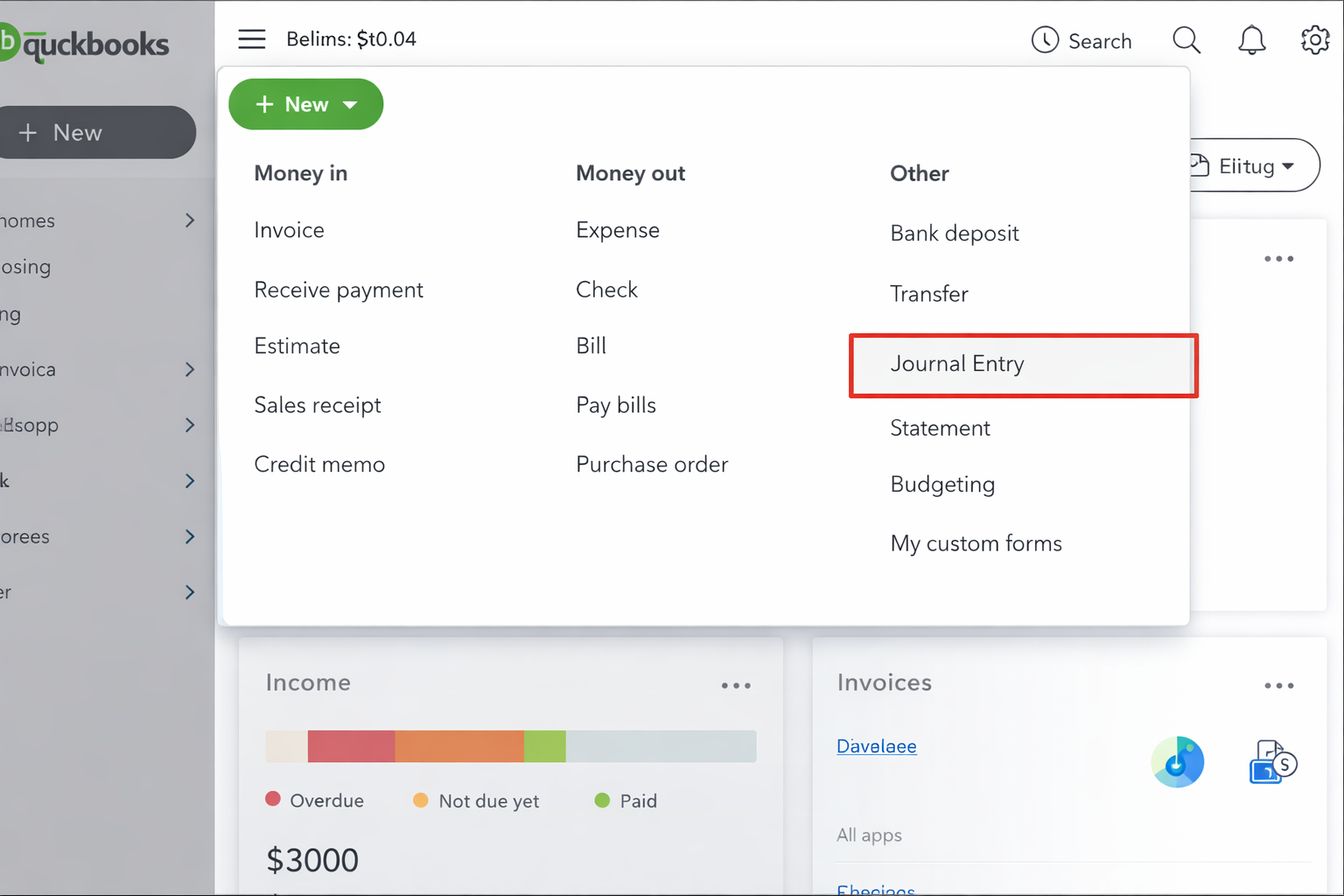Click the pie chart icon in Invoices panel
Viewport: 1344px width, 896px height.
pyautogui.click(x=1177, y=761)
